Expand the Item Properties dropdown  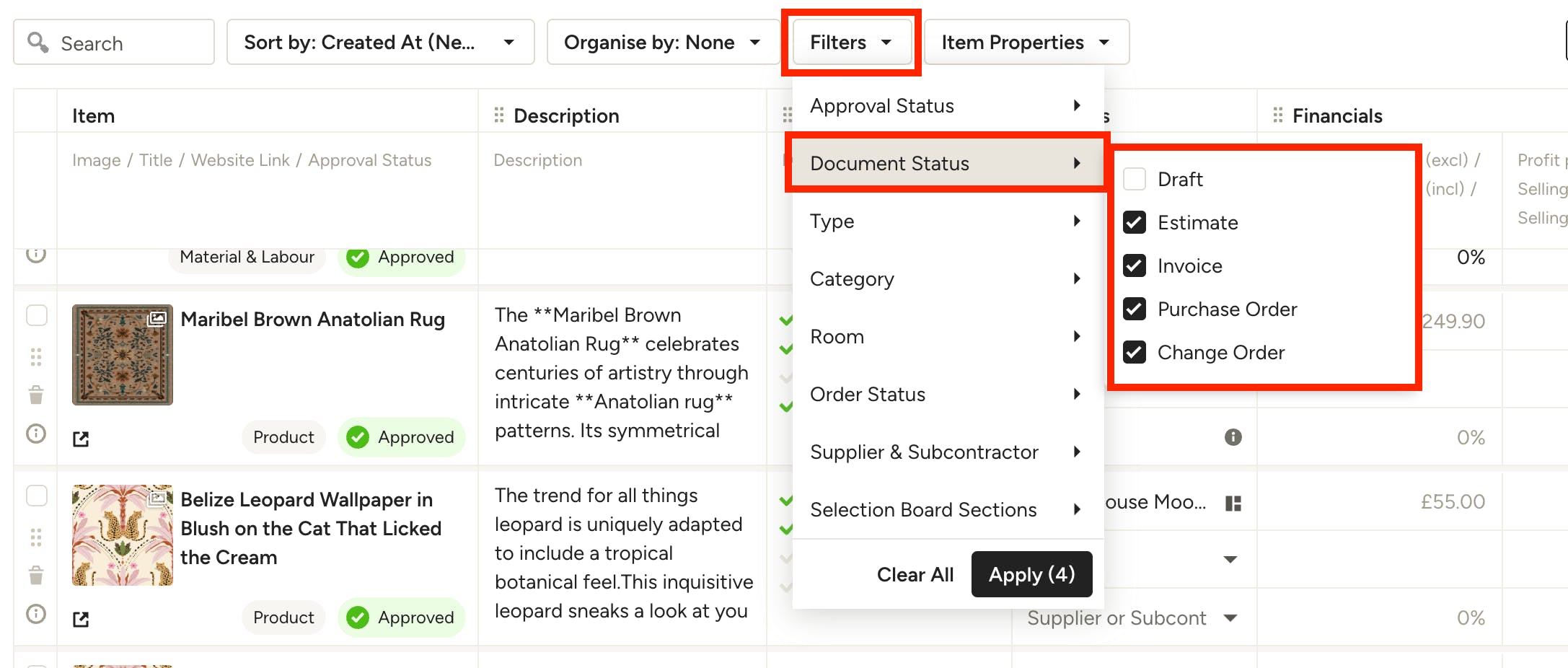(x=1026, y=42)
